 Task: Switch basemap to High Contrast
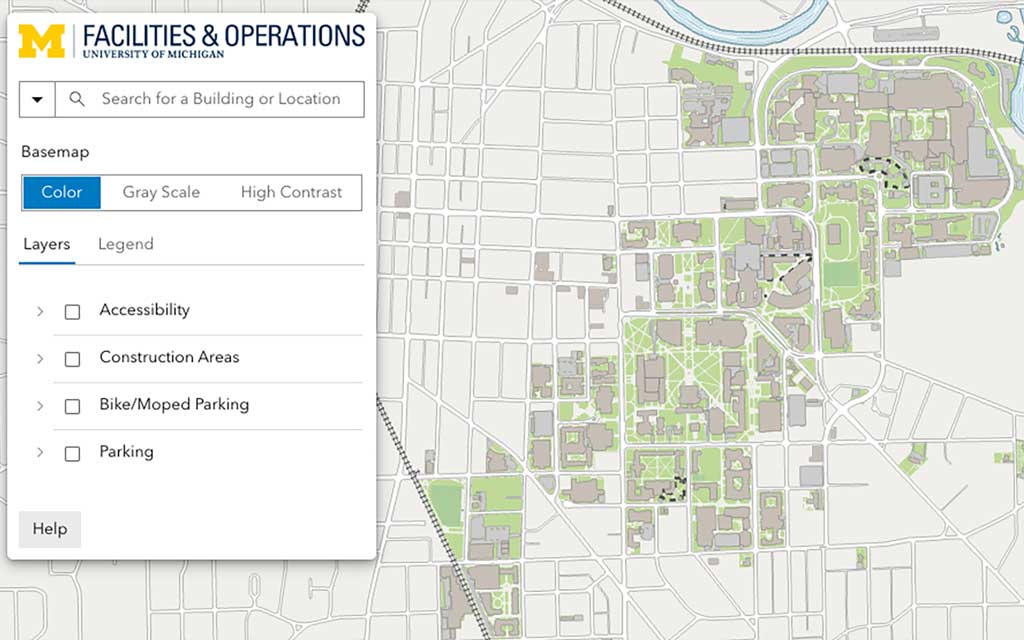click(x=291, y=192)
